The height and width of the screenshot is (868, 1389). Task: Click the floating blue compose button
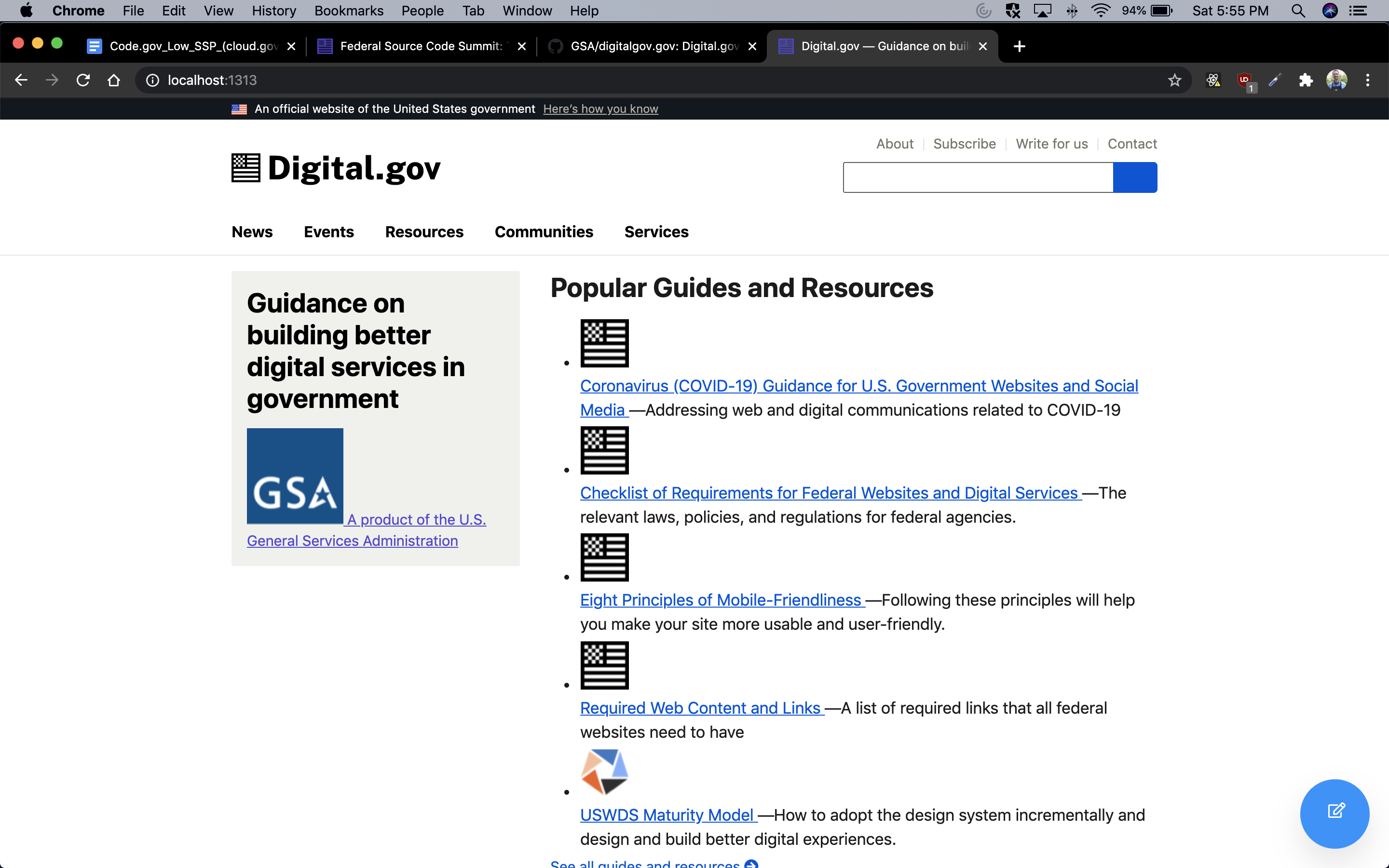(x=1335, y=814)
